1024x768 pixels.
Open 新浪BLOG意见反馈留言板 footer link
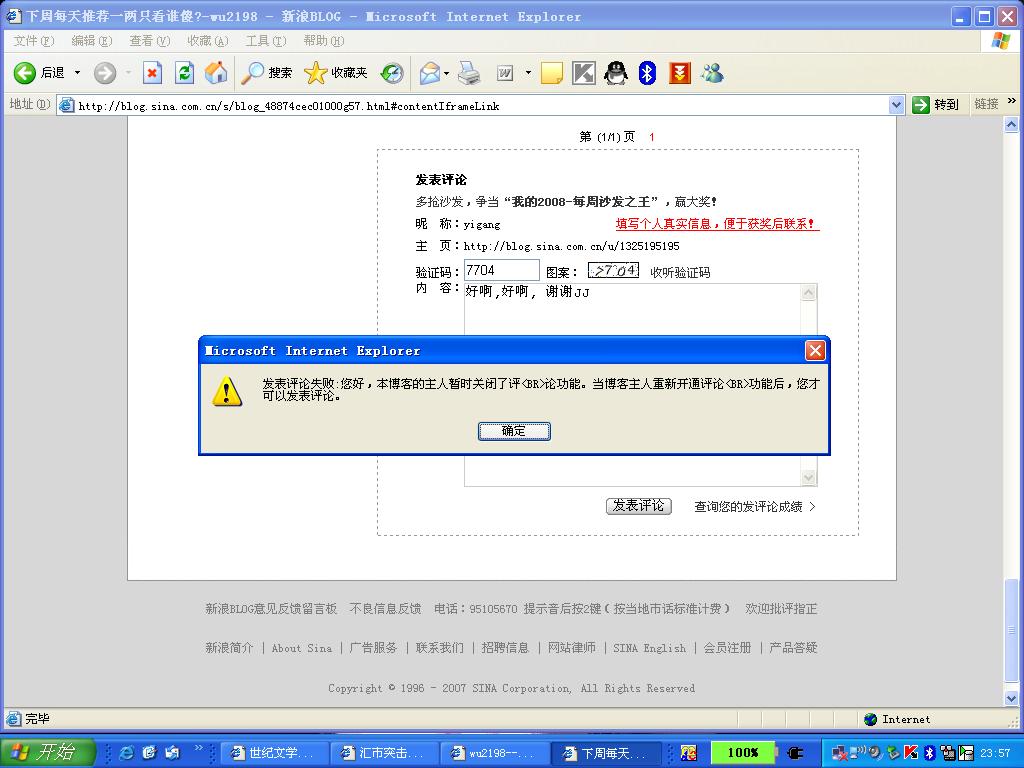(271, 609)
